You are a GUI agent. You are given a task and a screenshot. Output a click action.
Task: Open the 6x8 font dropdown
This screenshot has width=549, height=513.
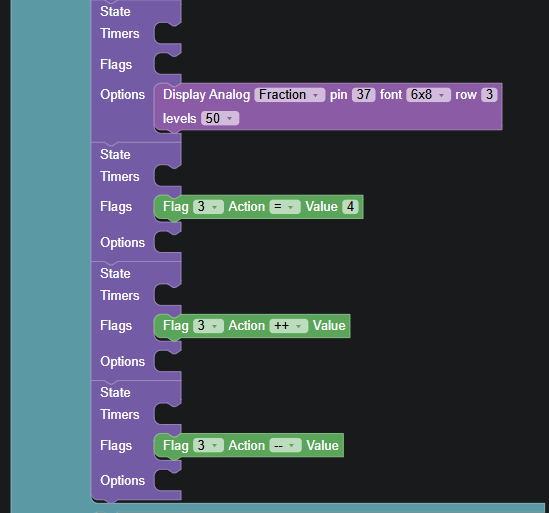tap(428, 95)
